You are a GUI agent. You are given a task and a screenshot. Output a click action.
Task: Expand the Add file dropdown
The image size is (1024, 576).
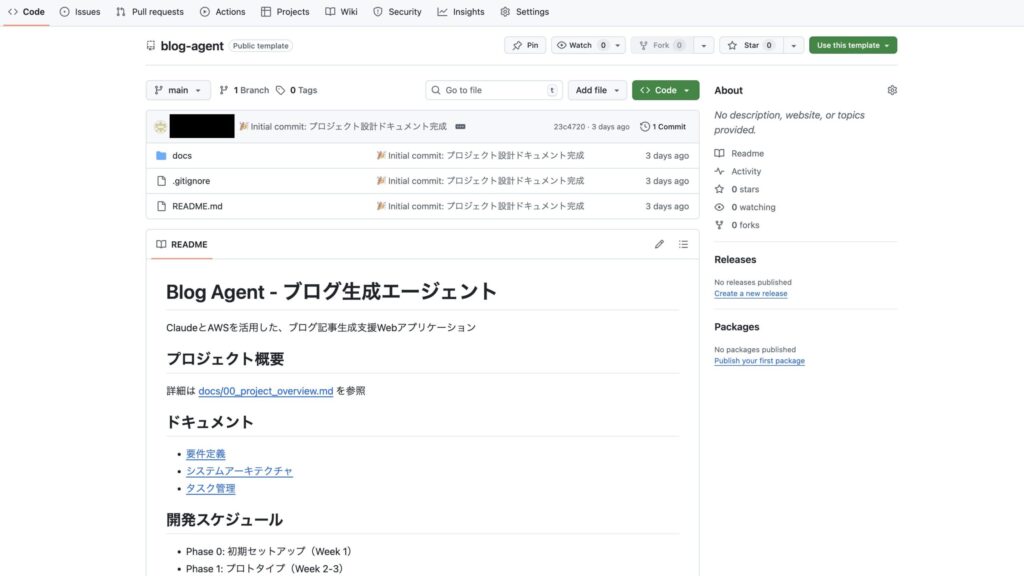coord(597,90)
